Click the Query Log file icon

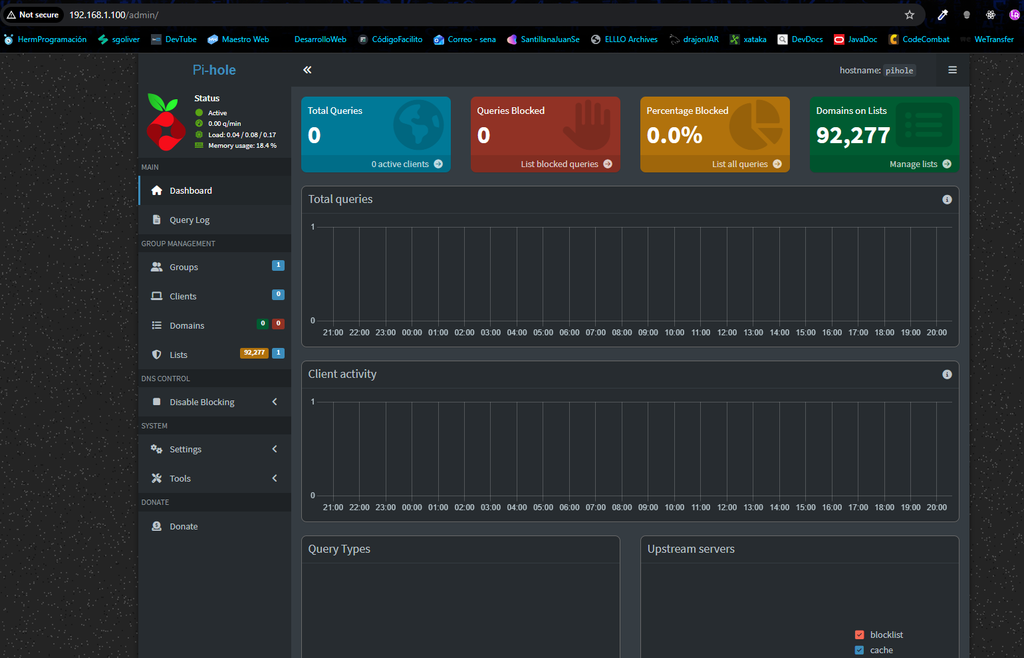(x=157, y=220)
